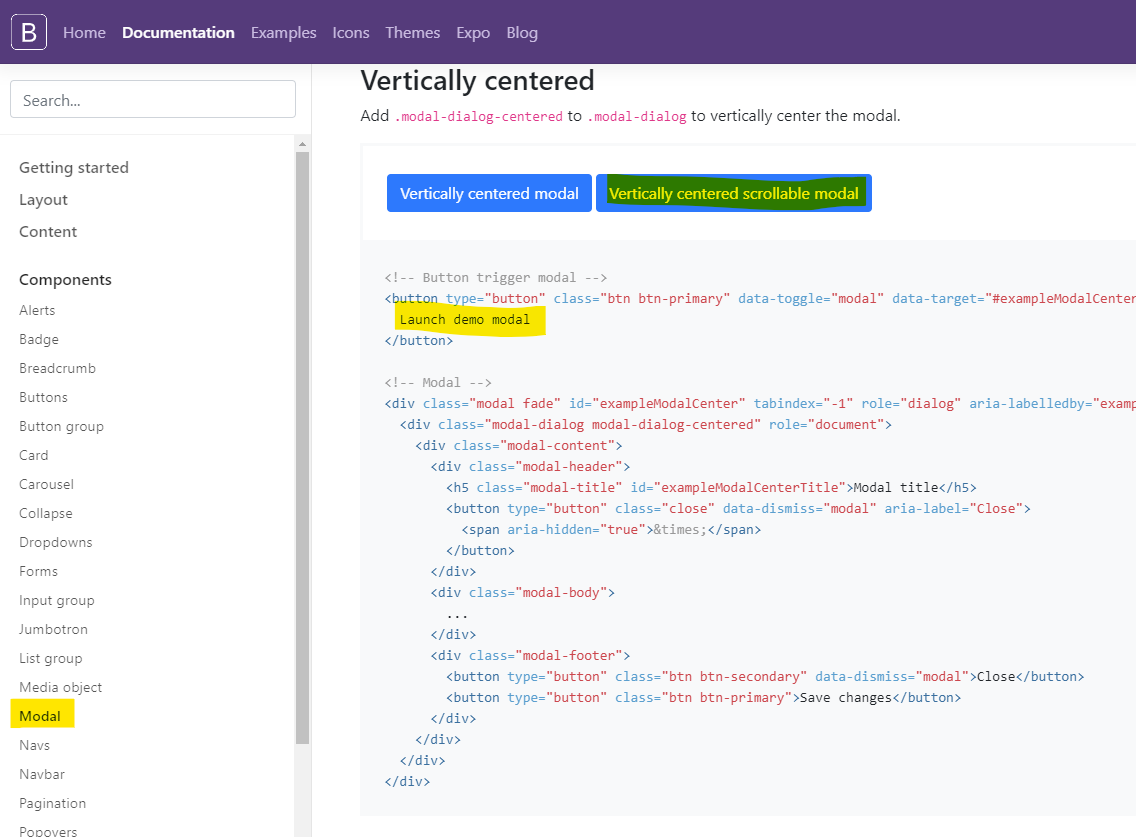This screenshot has height=837, width=1136.
Task: Click the .modal-dialog-centered code text
Action: [x=478, y=116]
